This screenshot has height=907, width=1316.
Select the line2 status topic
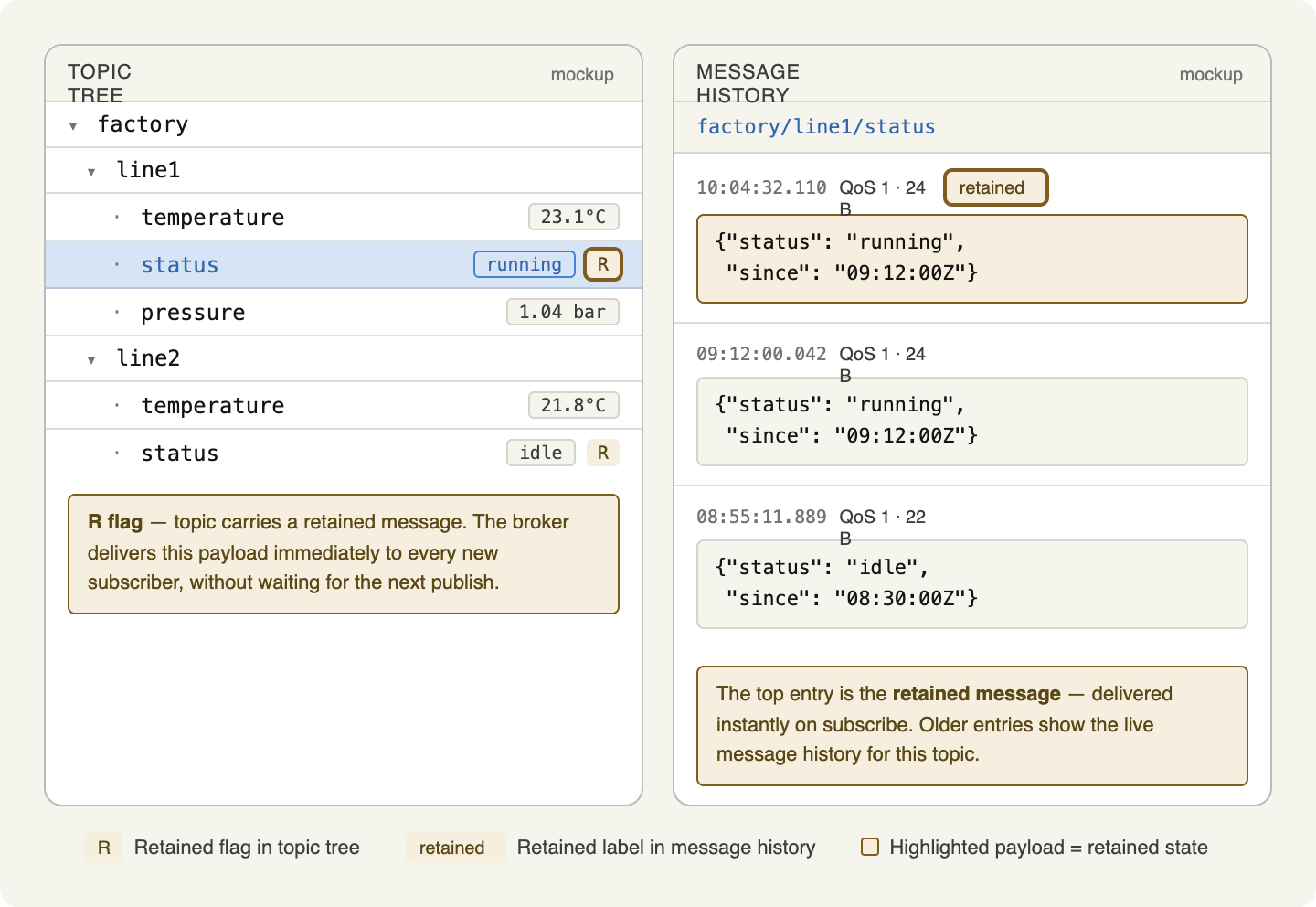(x=344, y=453)
